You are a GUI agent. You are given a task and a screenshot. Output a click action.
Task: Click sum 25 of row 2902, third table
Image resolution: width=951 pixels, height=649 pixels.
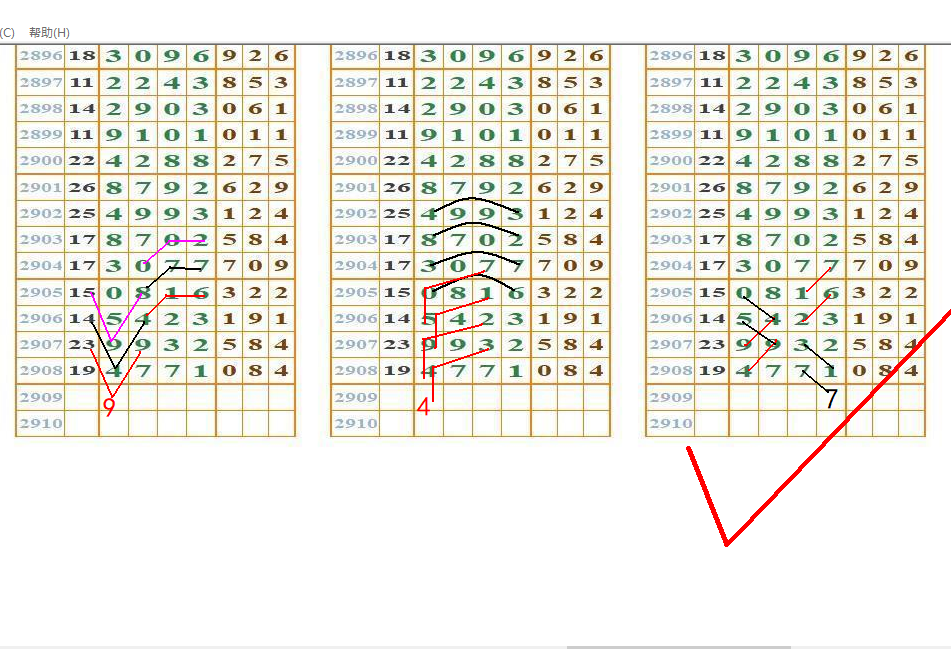tap(712, 214)
